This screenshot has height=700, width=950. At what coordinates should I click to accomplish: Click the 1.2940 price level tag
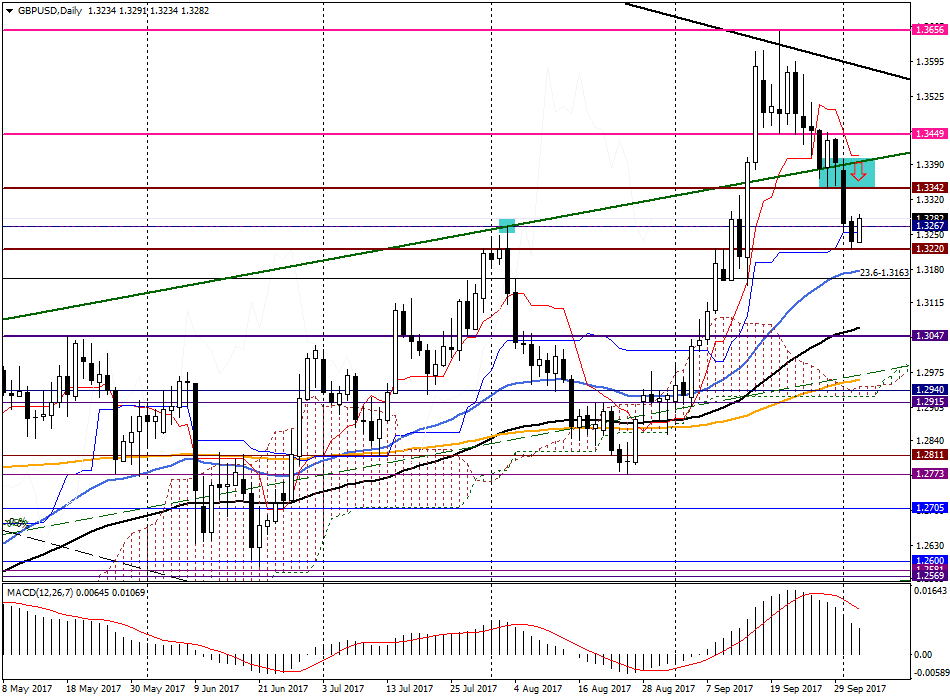[x=929, y=390]
